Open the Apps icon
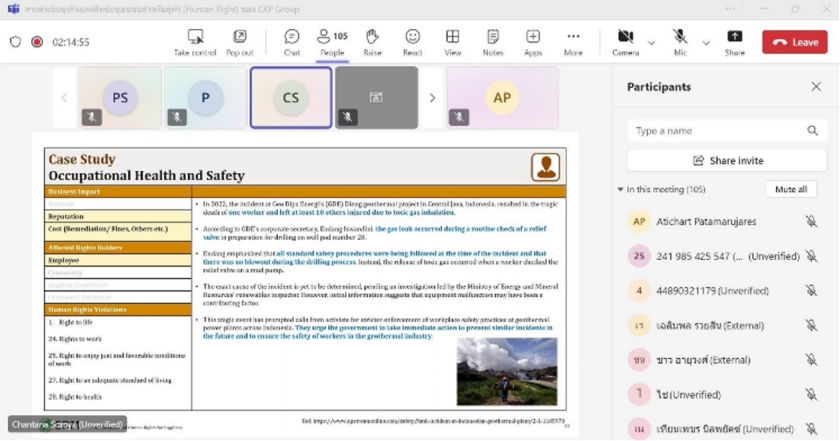 (533, 42)
